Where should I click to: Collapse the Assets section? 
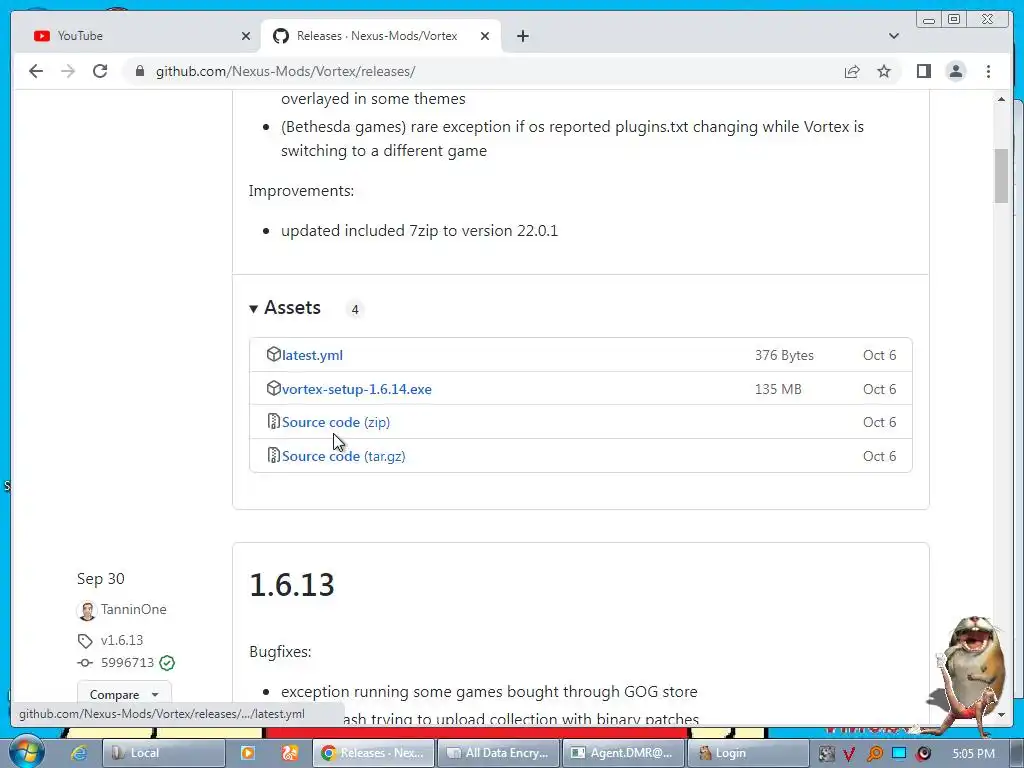tap(285, 308)
